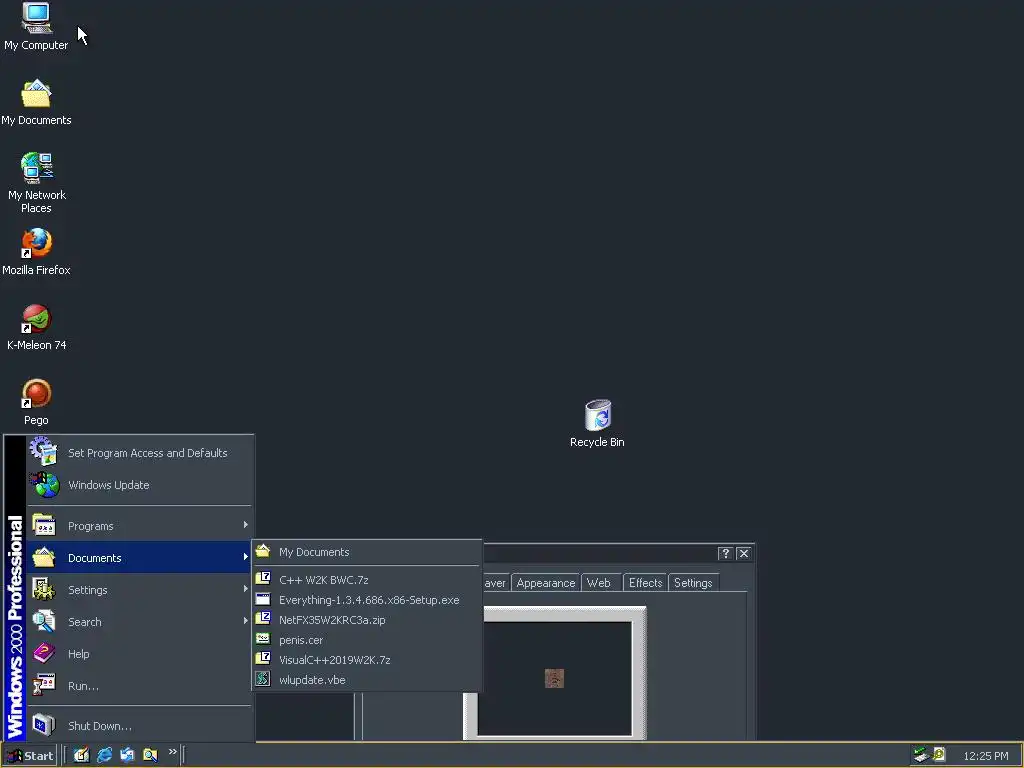Viewport: 1024px width, 768px height.
Task: Open the My Computer desktop icon
Action: pyautogui.click(x=37, y=27)
